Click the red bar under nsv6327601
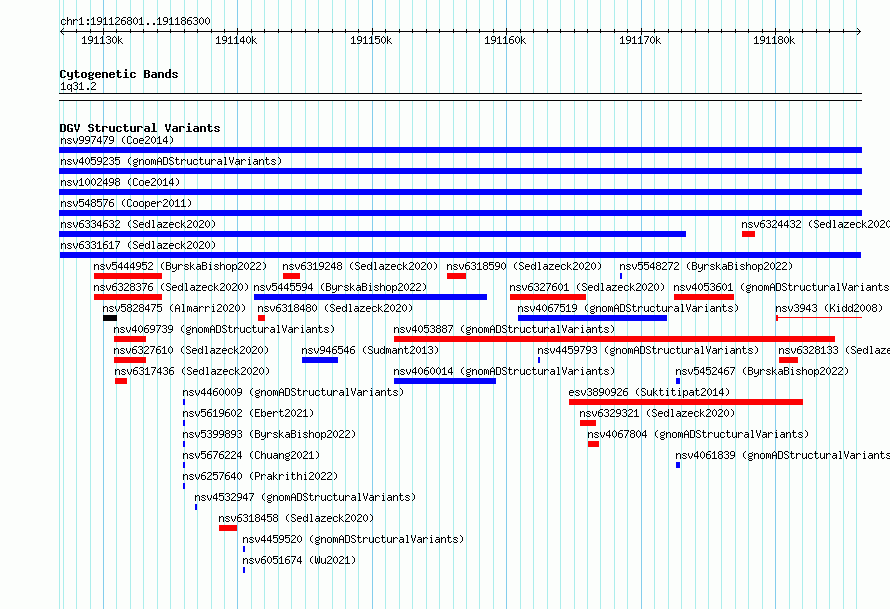The width and height of the screenshot is (890, 609). [x=548, y=297]
